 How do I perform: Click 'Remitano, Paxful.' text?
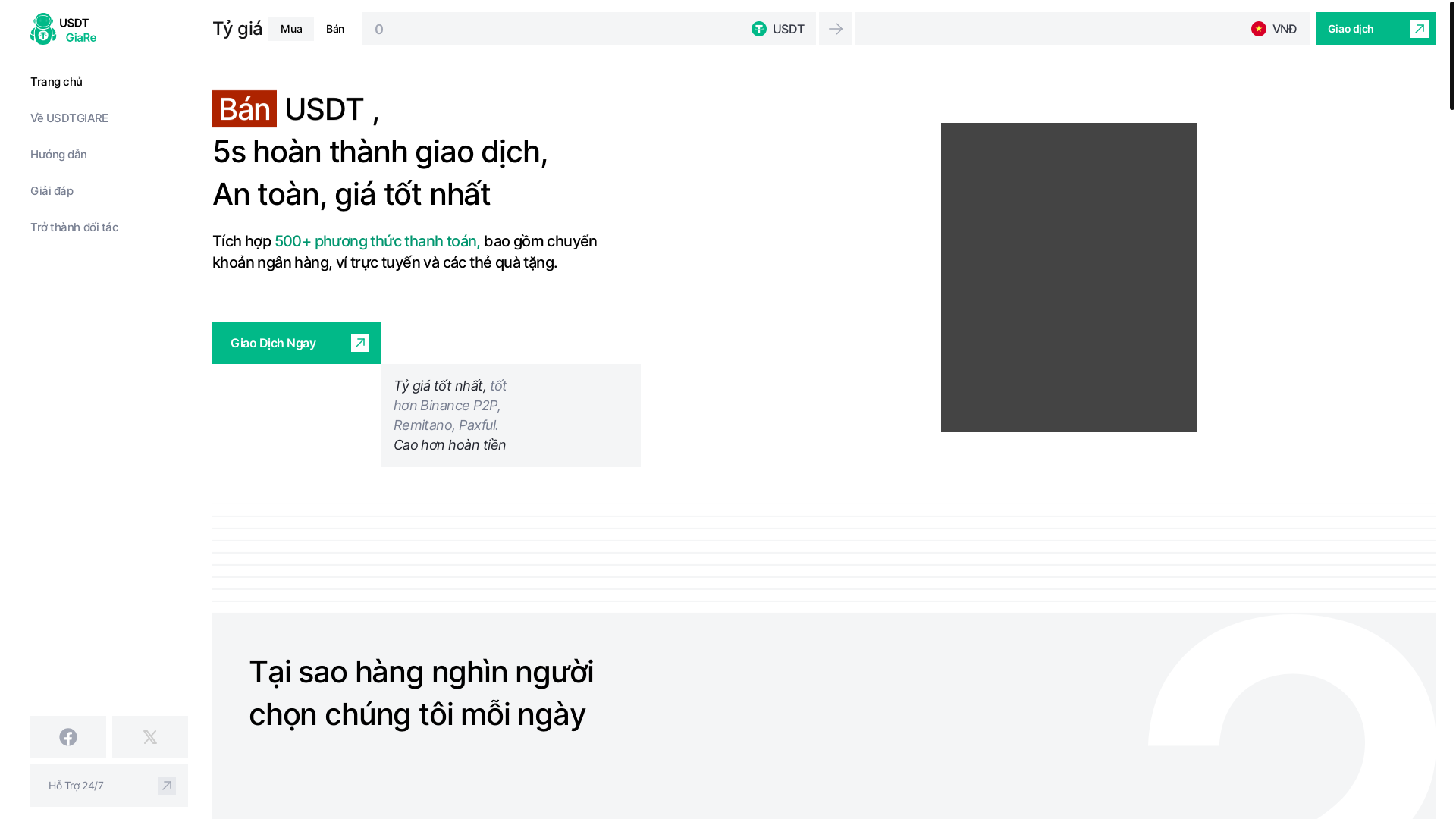446,425
